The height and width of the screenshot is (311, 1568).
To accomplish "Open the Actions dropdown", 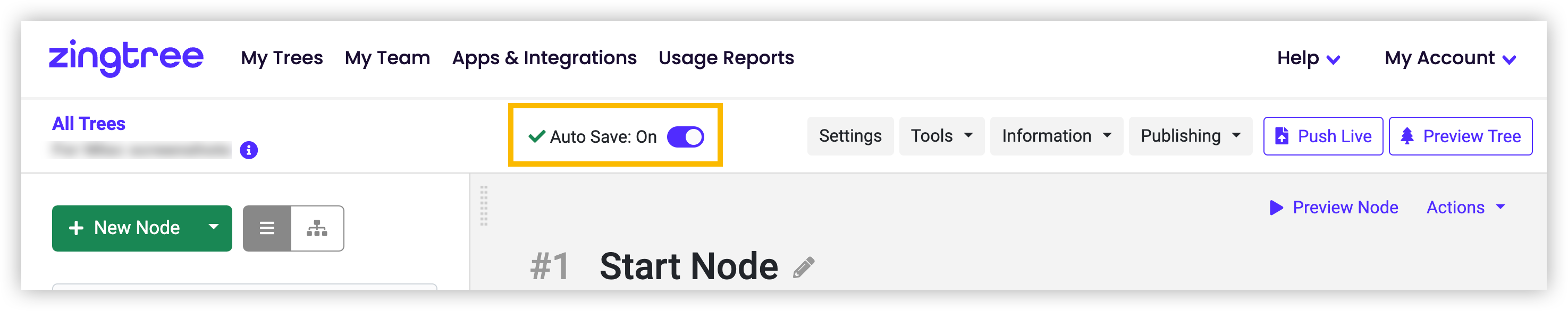I will click(1466, 208).
